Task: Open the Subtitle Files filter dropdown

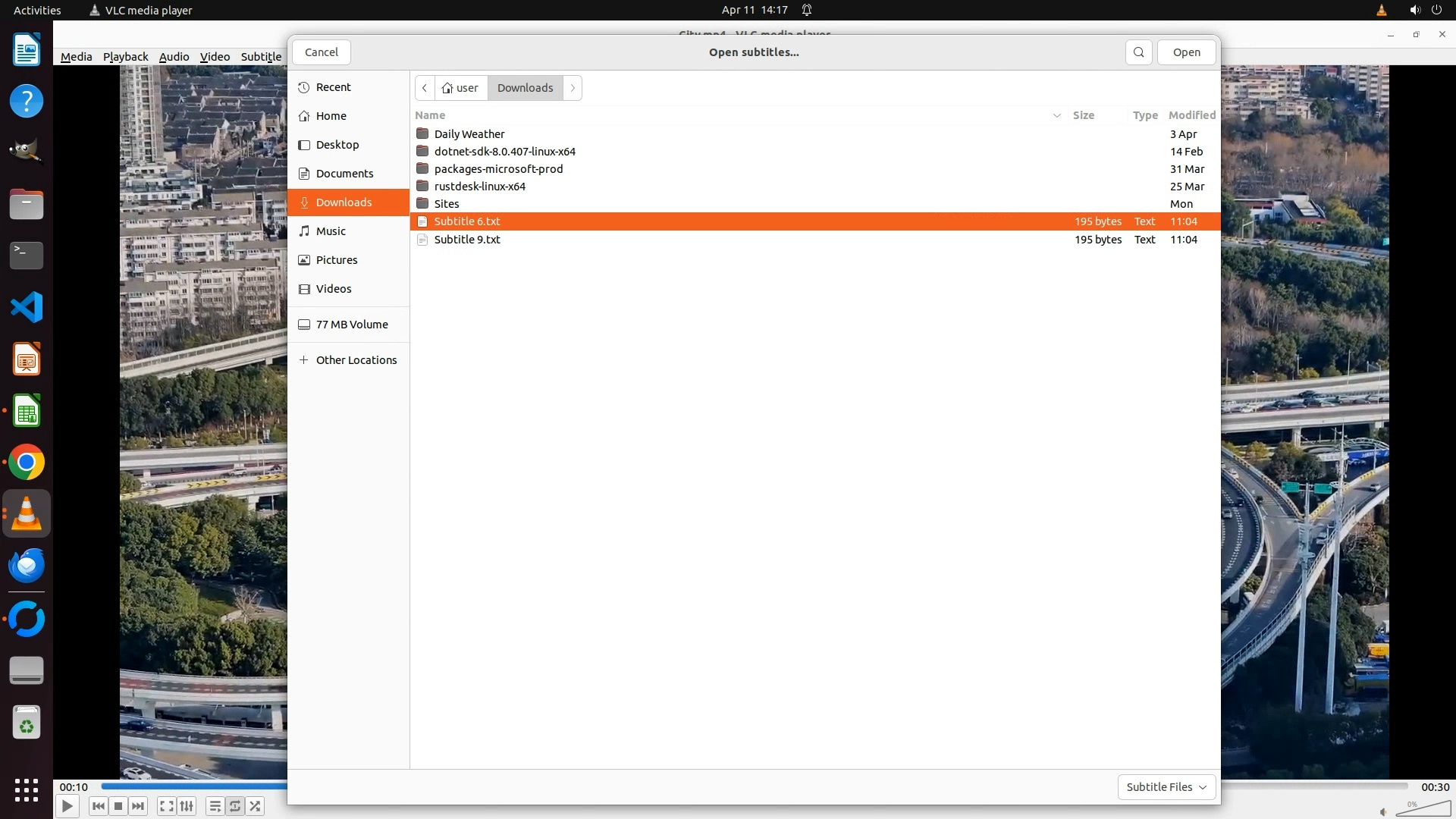Action: coord(1166,787)
